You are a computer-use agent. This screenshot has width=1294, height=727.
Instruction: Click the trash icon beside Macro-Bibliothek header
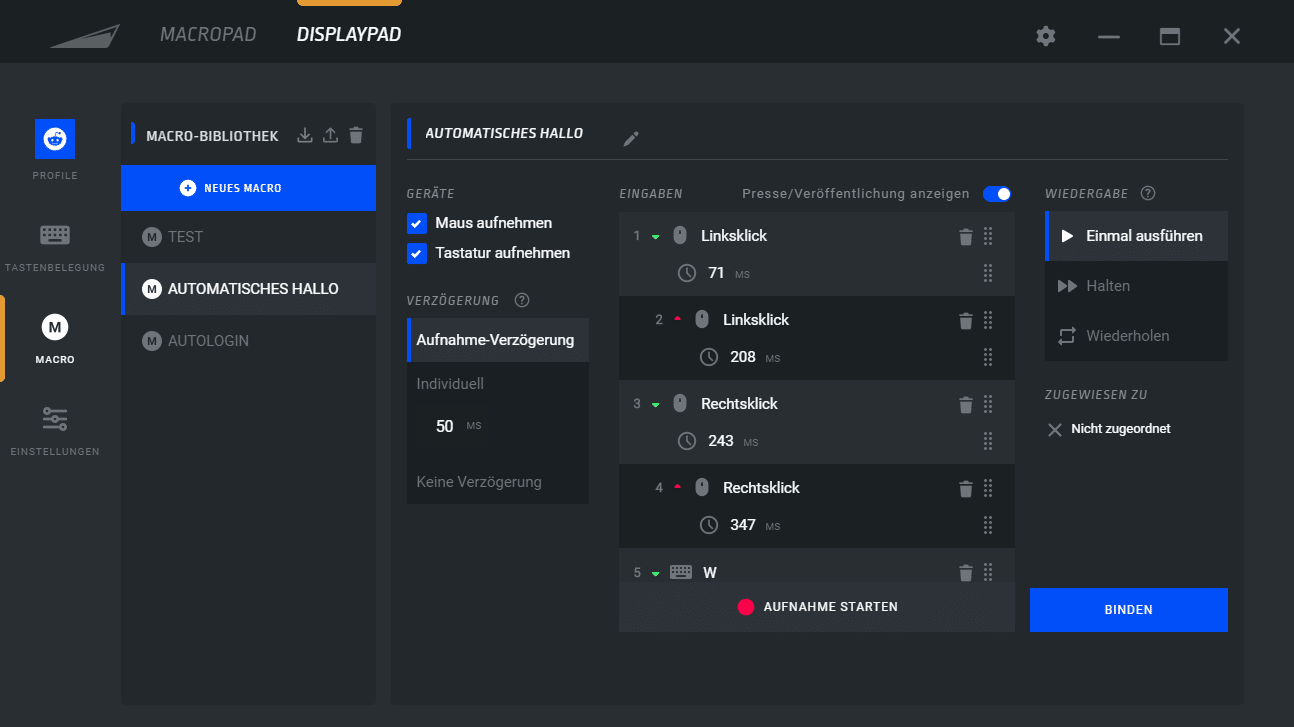point(356,135)
